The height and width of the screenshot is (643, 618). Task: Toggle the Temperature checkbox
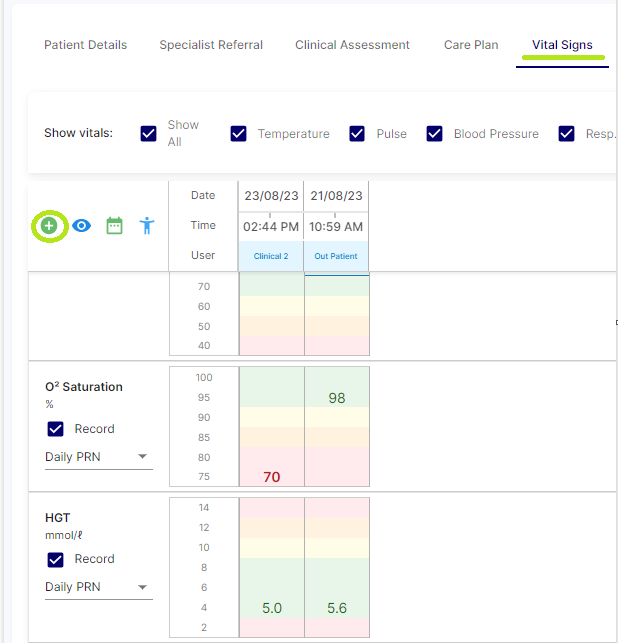pos(239,134)
